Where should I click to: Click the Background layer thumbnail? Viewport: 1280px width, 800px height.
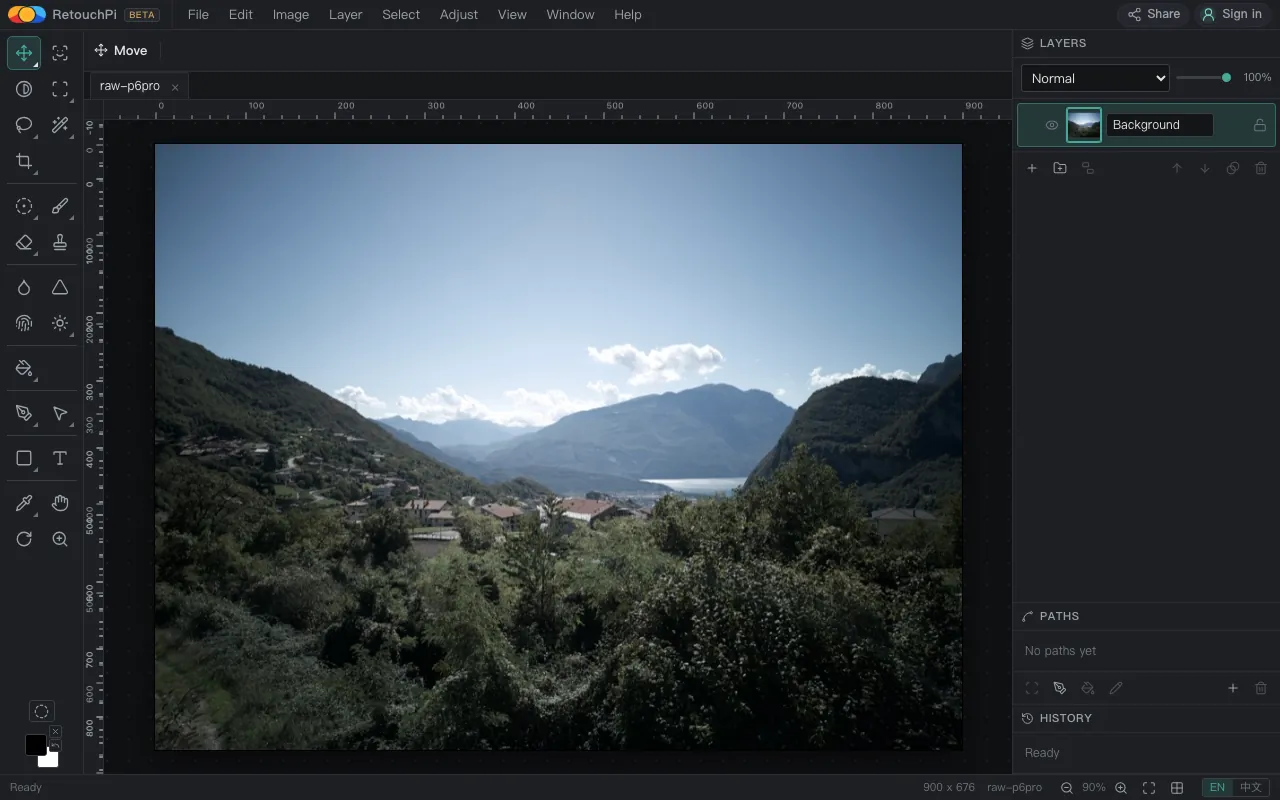1084,125
